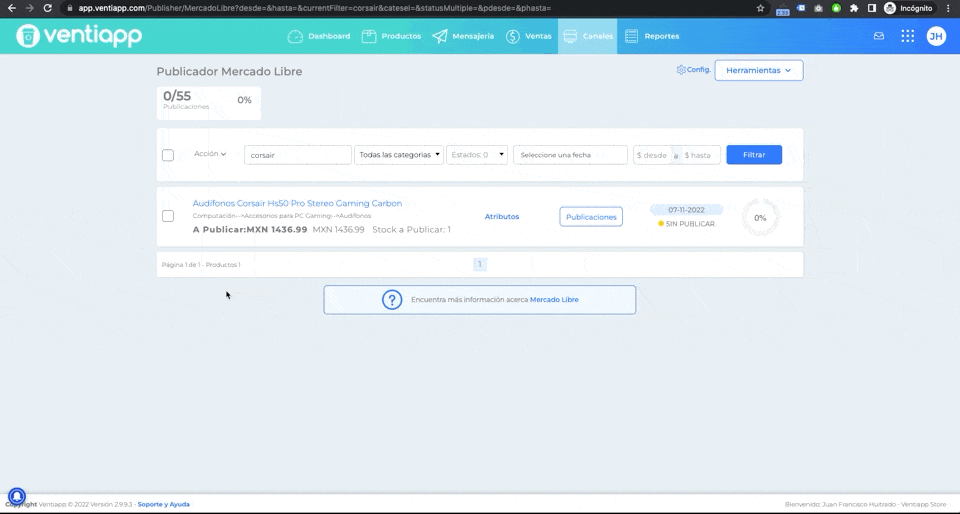Open the Mensajería menu
This screenshot has width=960, height=514.
pos(463,36)
